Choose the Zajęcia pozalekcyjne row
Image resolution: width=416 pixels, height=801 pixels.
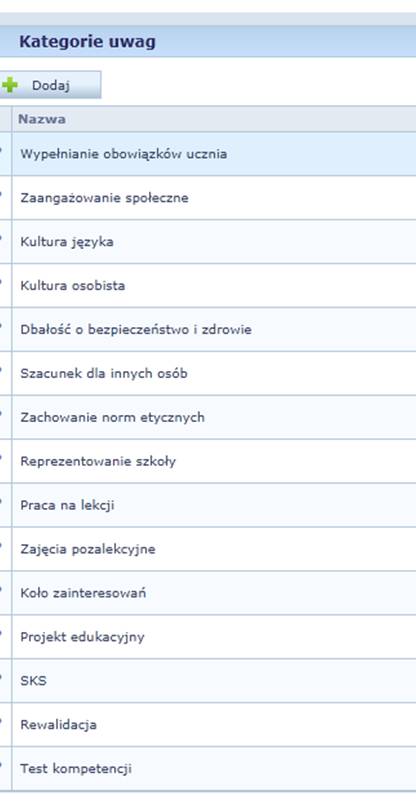[x=214, y=549]
